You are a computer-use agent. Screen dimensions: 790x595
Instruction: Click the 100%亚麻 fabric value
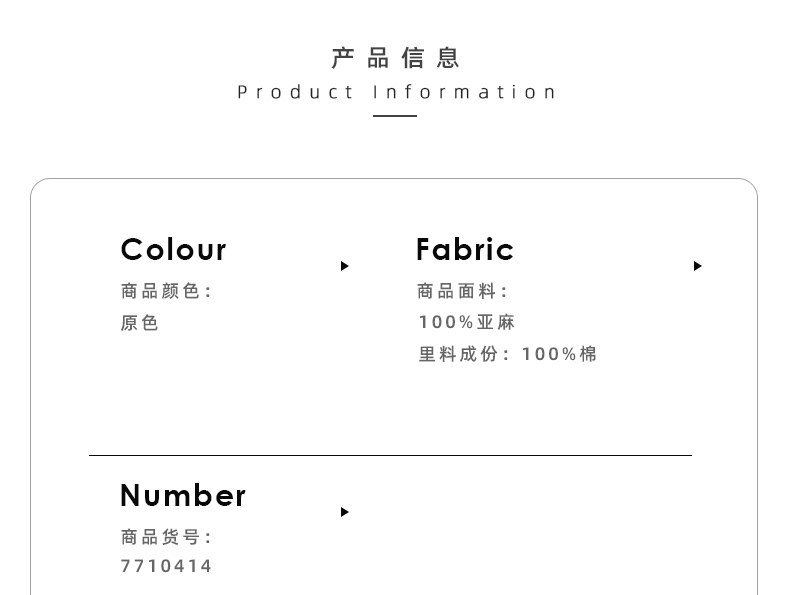pyautogui.click(x=466, y=322)
